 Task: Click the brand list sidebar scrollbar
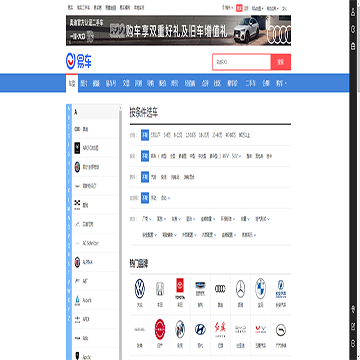point(121,232)
